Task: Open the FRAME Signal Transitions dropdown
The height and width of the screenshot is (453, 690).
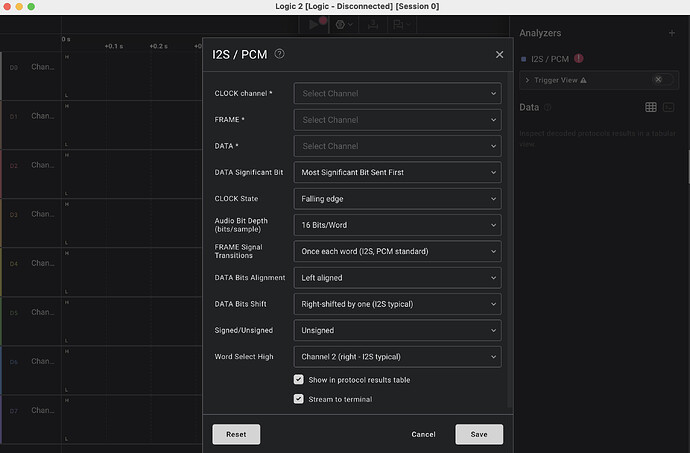Action: pyautogui.click(x=397, y=251)
